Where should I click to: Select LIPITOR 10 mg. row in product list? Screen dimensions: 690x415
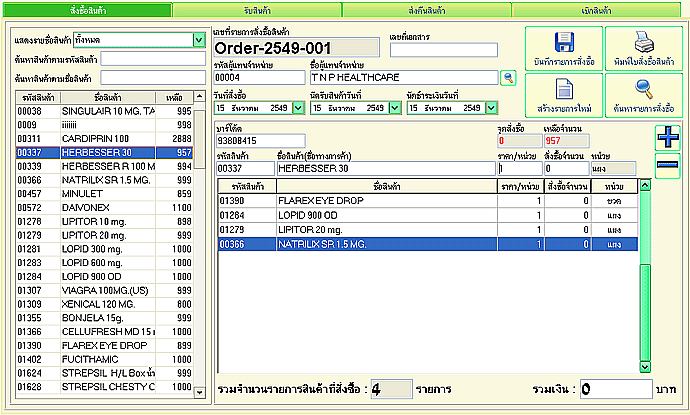point(104,221)
